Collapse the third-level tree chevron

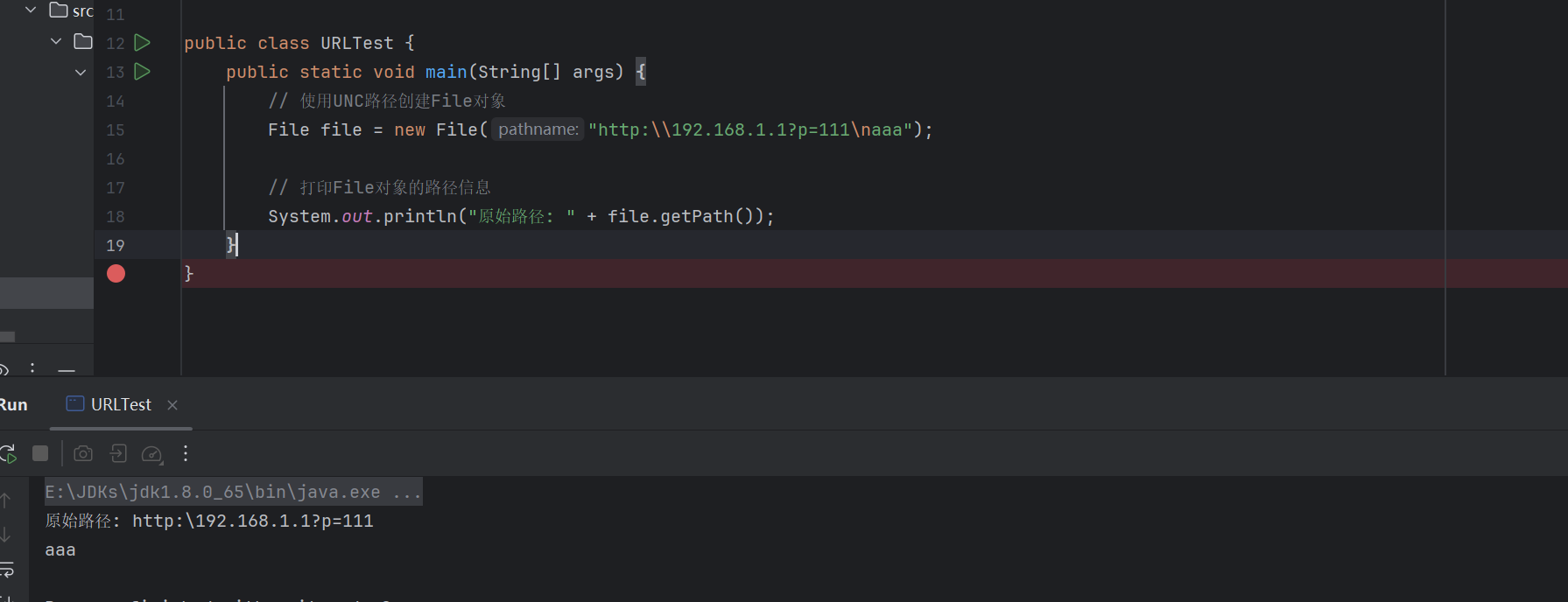pos(81,72)
